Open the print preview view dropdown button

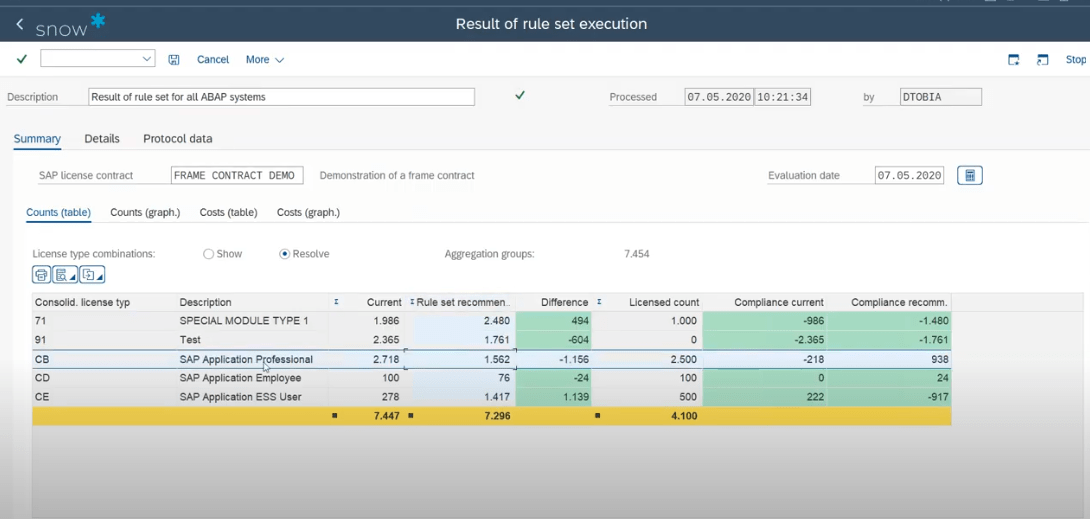(x=65, y=275)
